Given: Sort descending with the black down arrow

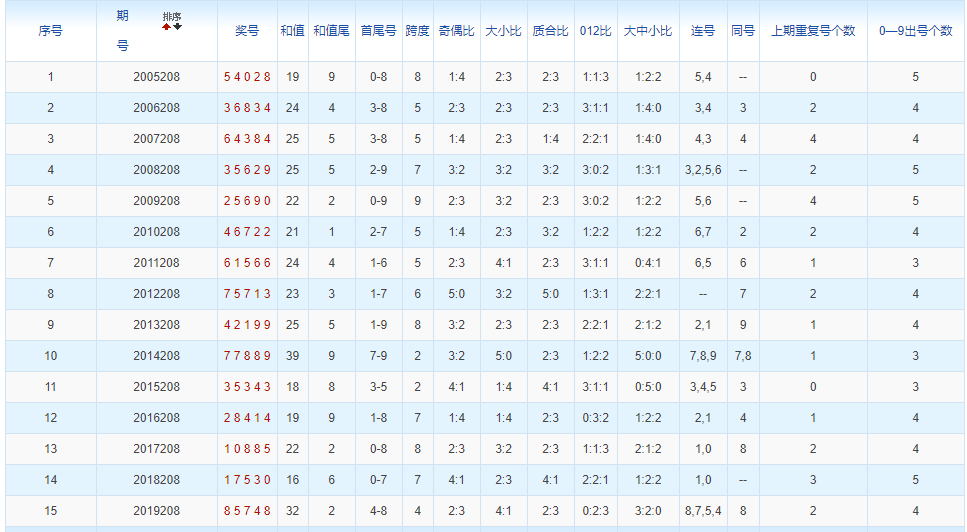Looking at the screenshot, I should pos(178,27).
